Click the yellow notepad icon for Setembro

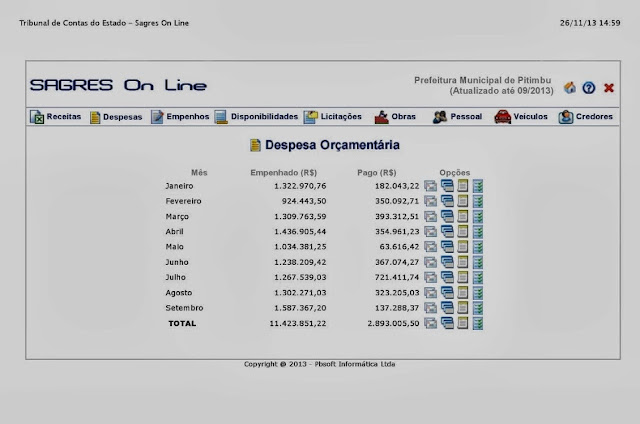[462, 308]
